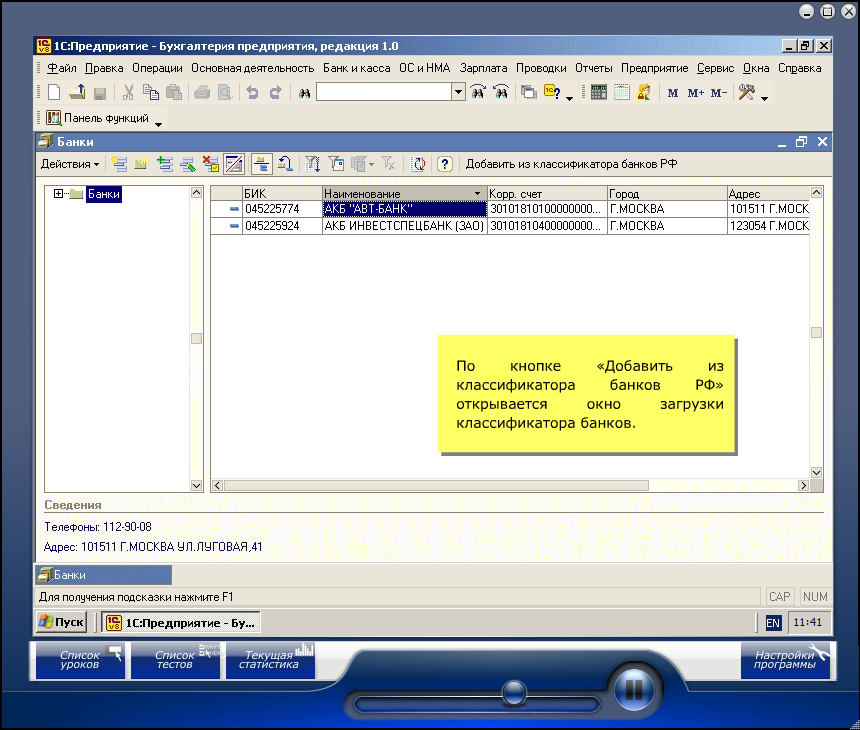Open the search field dropdown arrow
860x730 pixels.
point(458,93)
